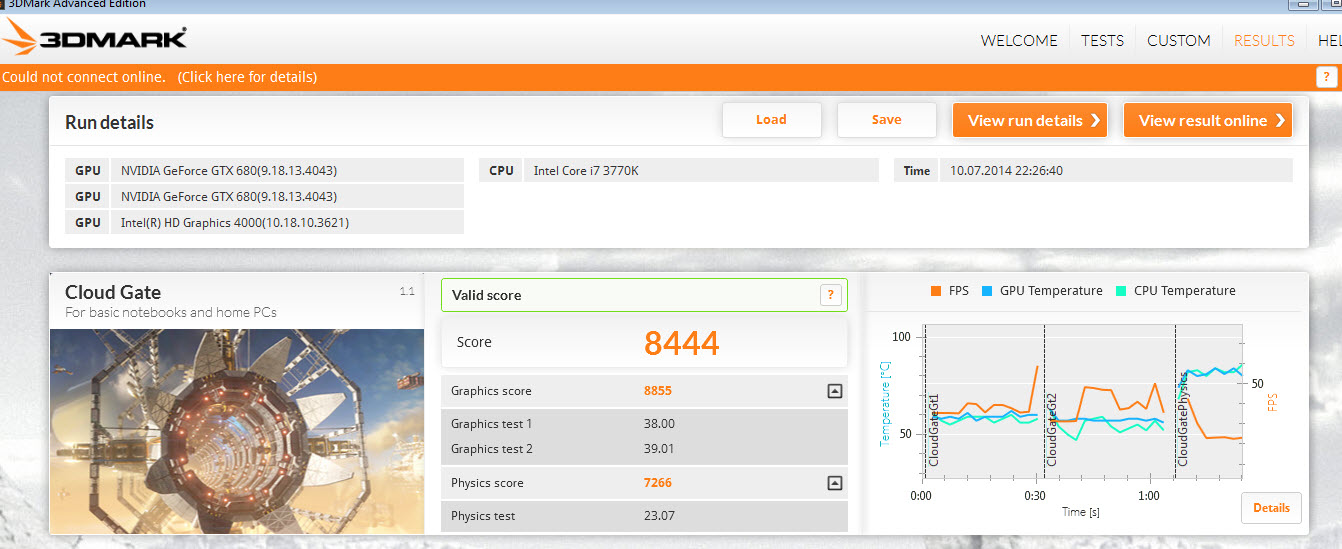This screenshot has height=549, width=1342.
Task: Click the blue GPU Temperature legend swatch
Action: [x=987, y=291]
